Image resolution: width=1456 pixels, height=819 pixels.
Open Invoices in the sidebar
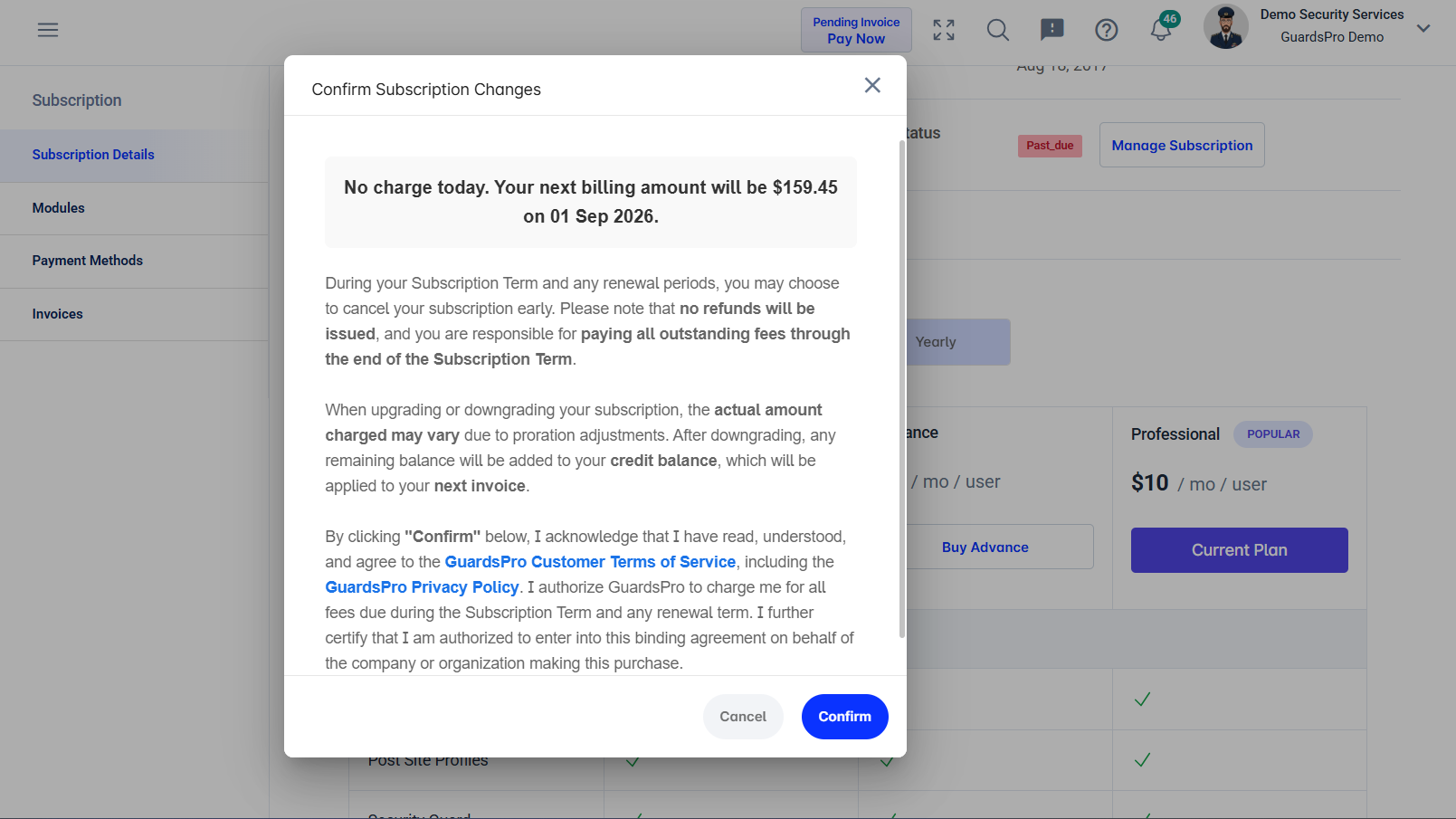point(134,314)
